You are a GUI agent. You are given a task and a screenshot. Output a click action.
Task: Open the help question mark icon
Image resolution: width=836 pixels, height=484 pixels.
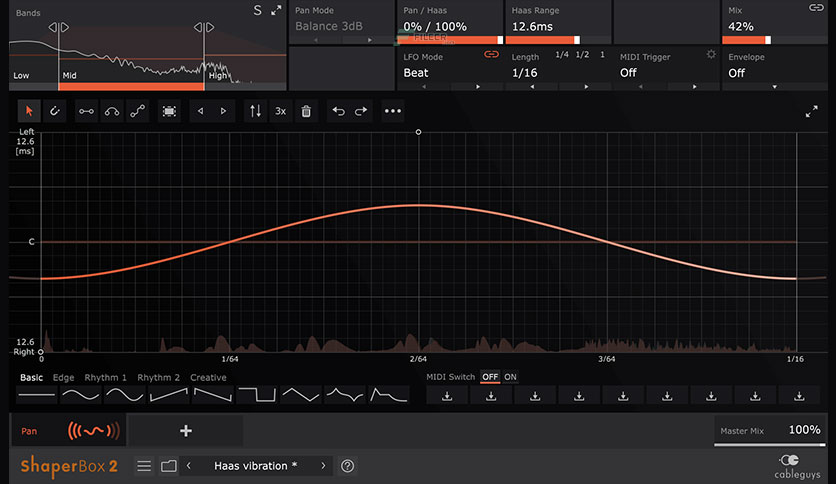tap(348, 466)
